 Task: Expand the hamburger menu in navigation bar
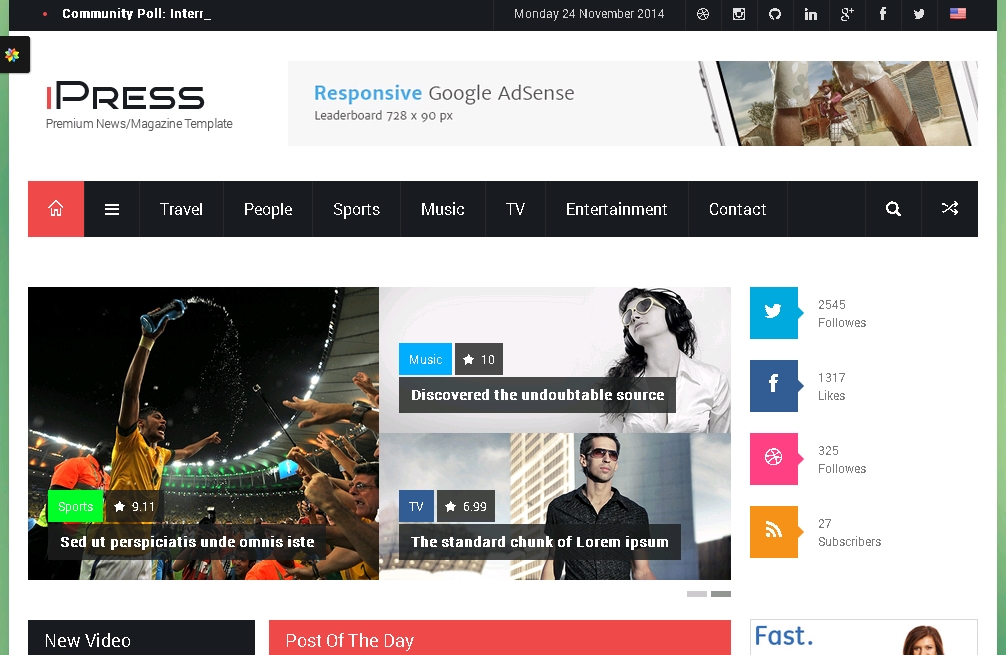coord(112,209)
